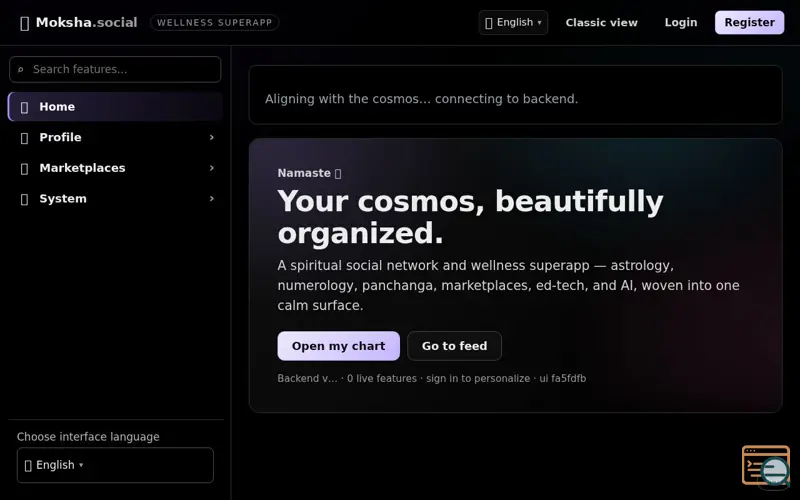Screen dimensions: 800x500
Task: Click the Go to feed button
Action: tap(454, 346)
